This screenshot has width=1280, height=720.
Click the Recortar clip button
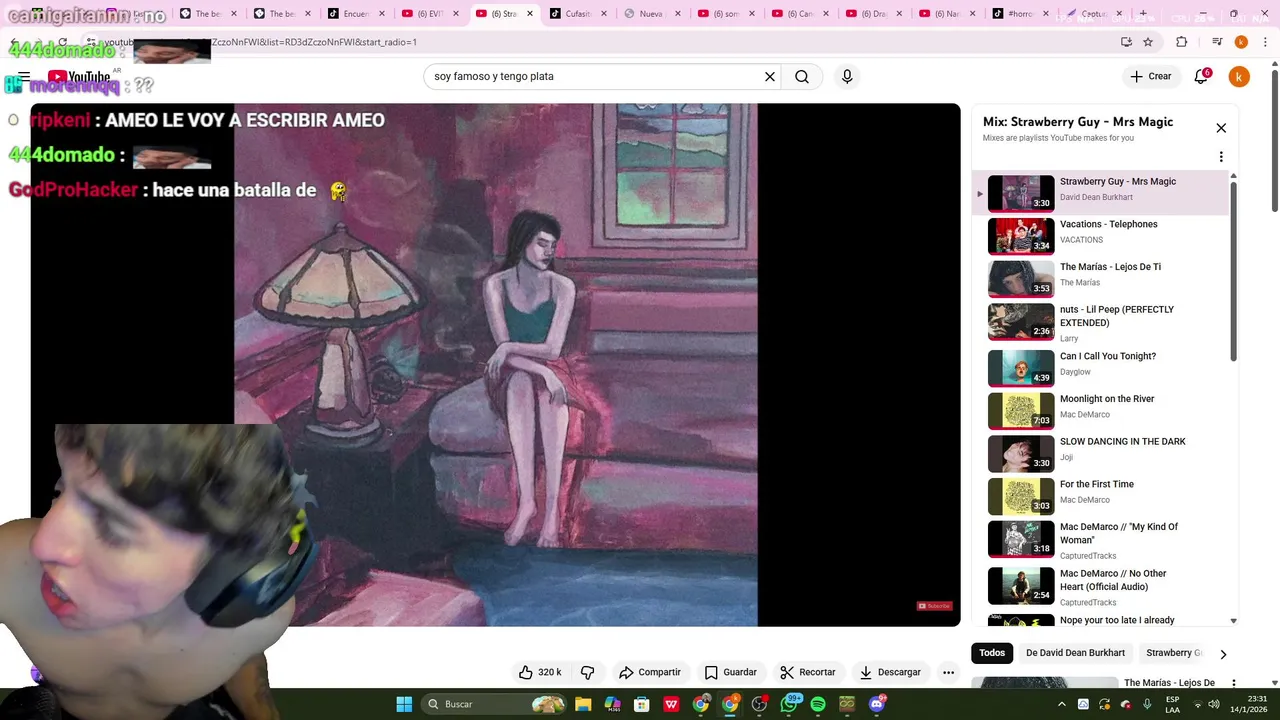pos(807,672)
